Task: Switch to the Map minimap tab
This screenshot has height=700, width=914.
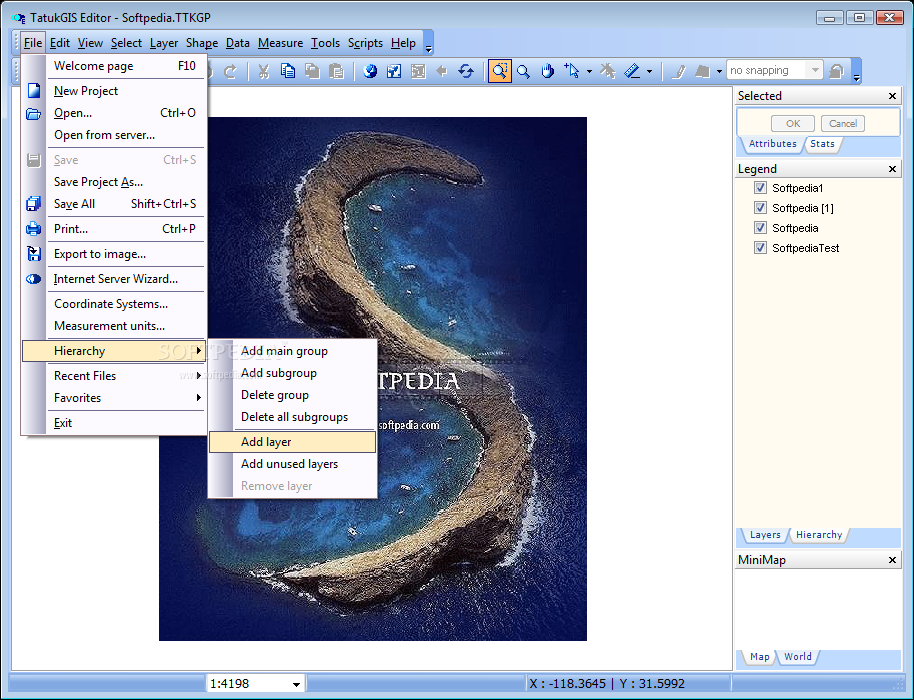Action: (759, 657)
